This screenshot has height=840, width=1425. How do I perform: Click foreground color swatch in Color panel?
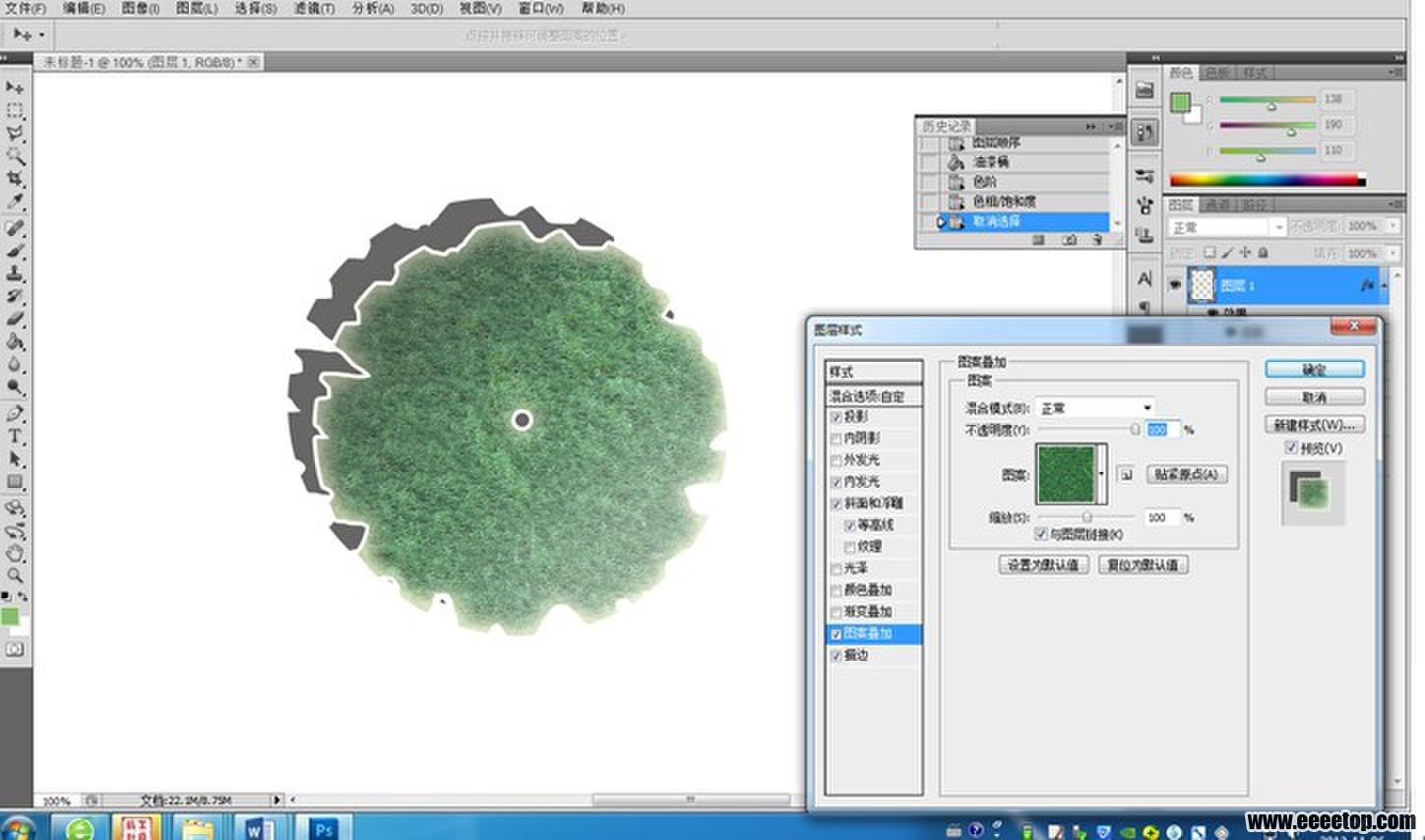1180,103
